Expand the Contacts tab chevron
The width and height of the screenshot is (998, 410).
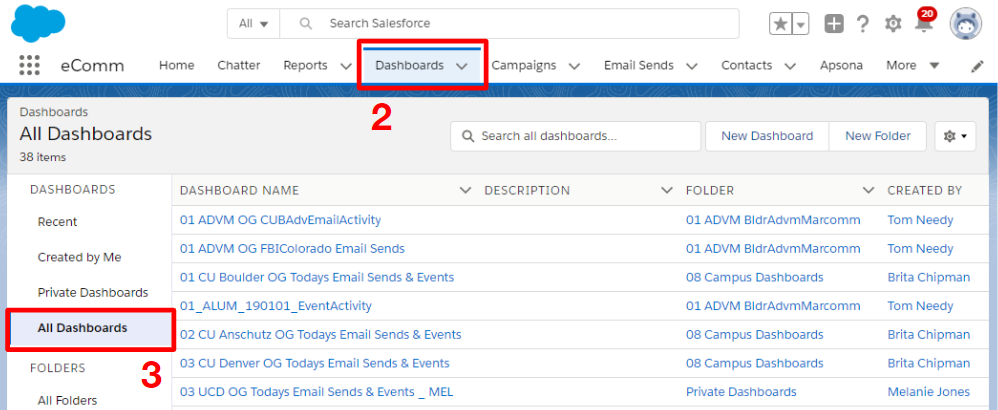(x=790, y=66)
